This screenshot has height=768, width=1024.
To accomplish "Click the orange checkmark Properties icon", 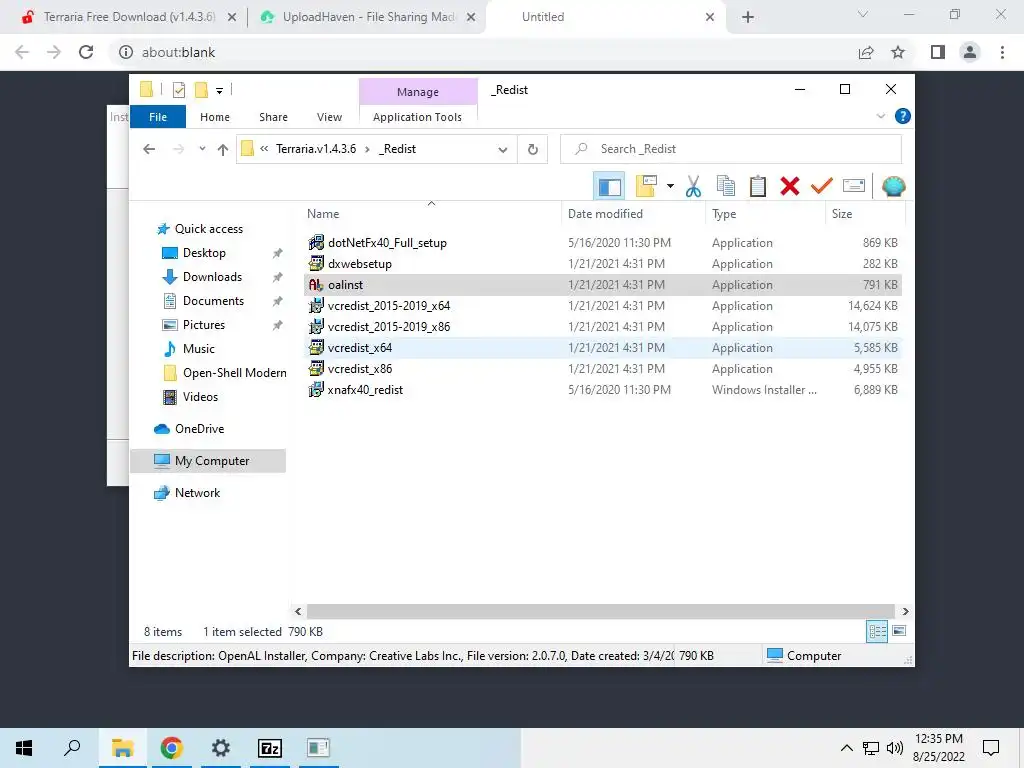I will coord(822,186).
